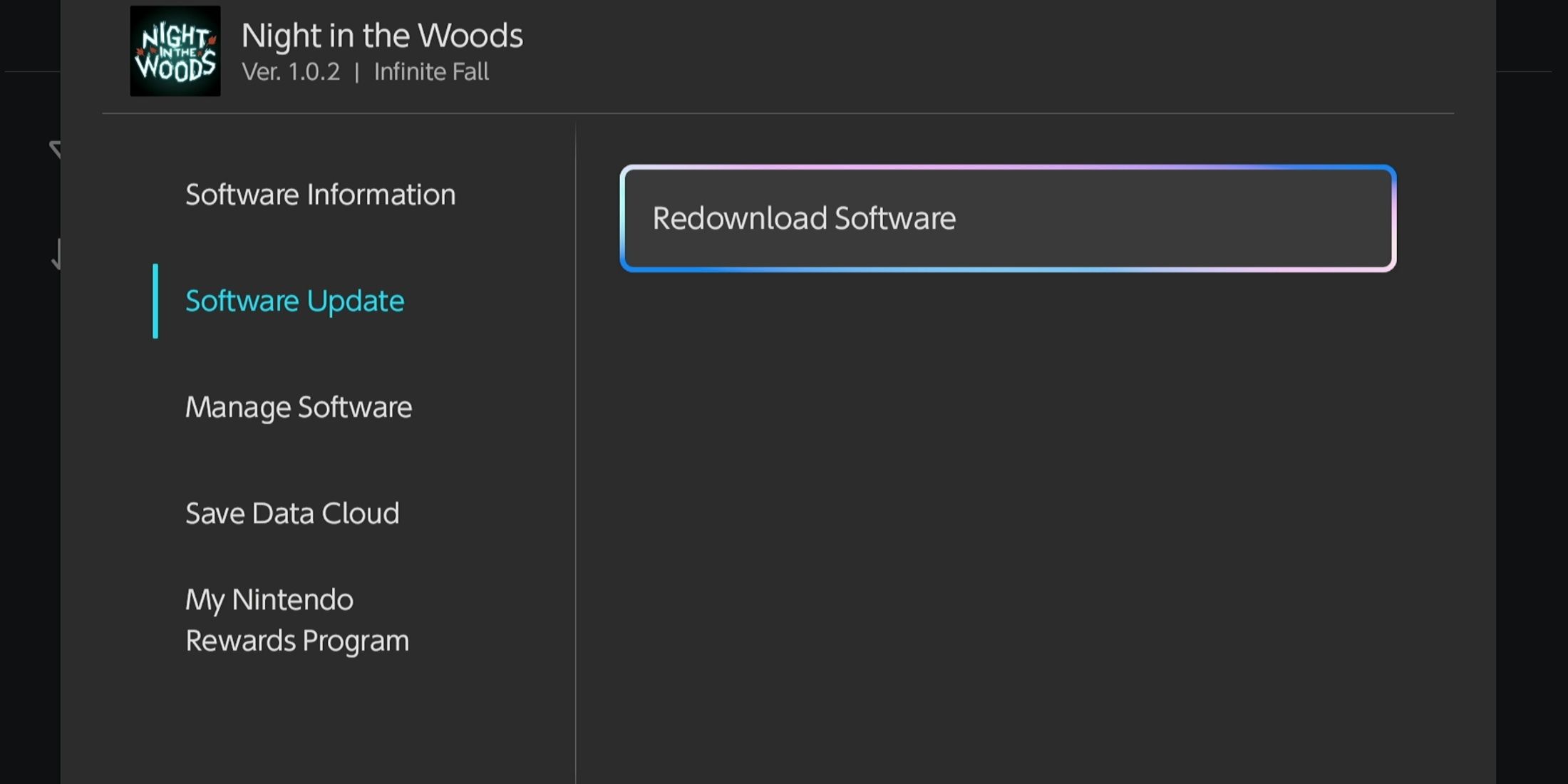
Task: Click the Night in the Woods game icon
Action: pyautogui.click(x=175, y=51)
